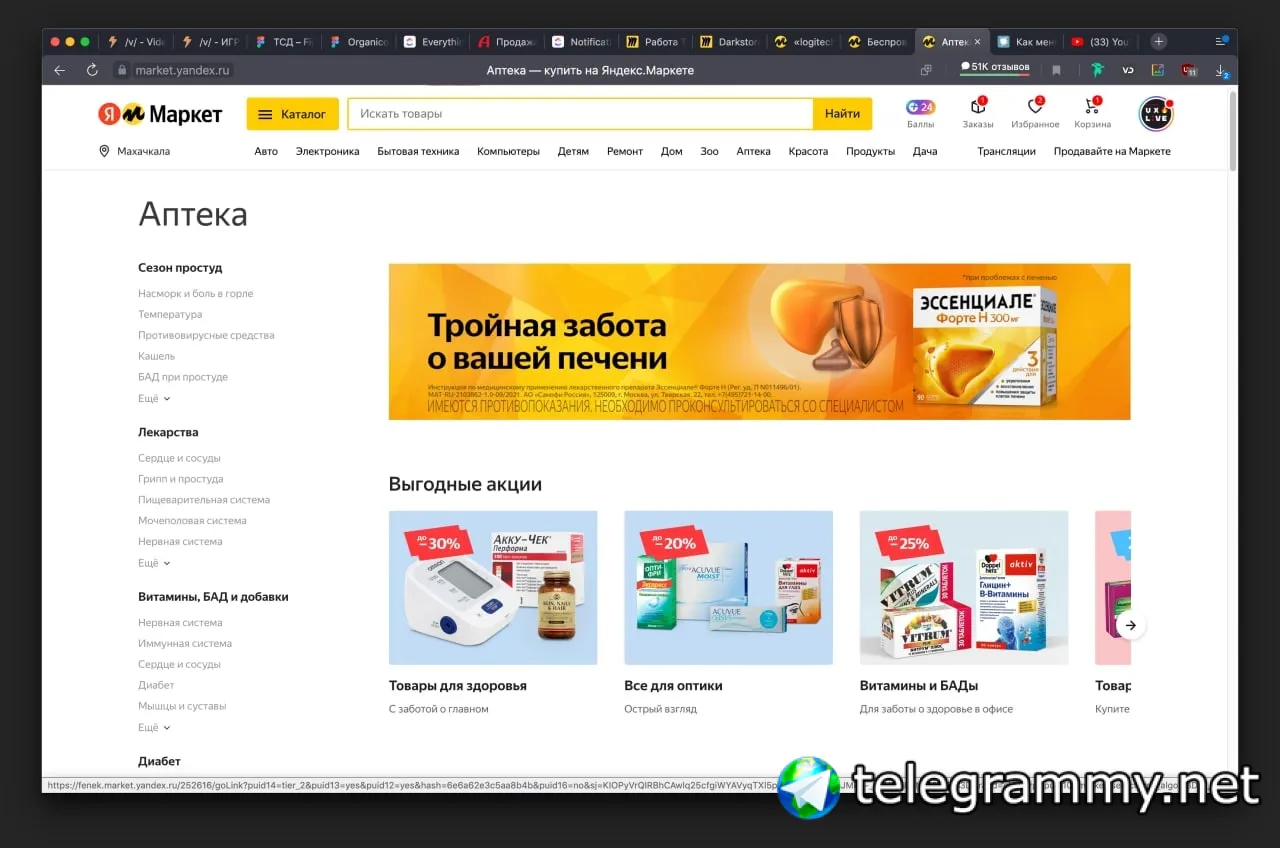Switch to the Notifications browser tab
The width and height of the screenshot is (1280, 848).
(x=583, y=42)
